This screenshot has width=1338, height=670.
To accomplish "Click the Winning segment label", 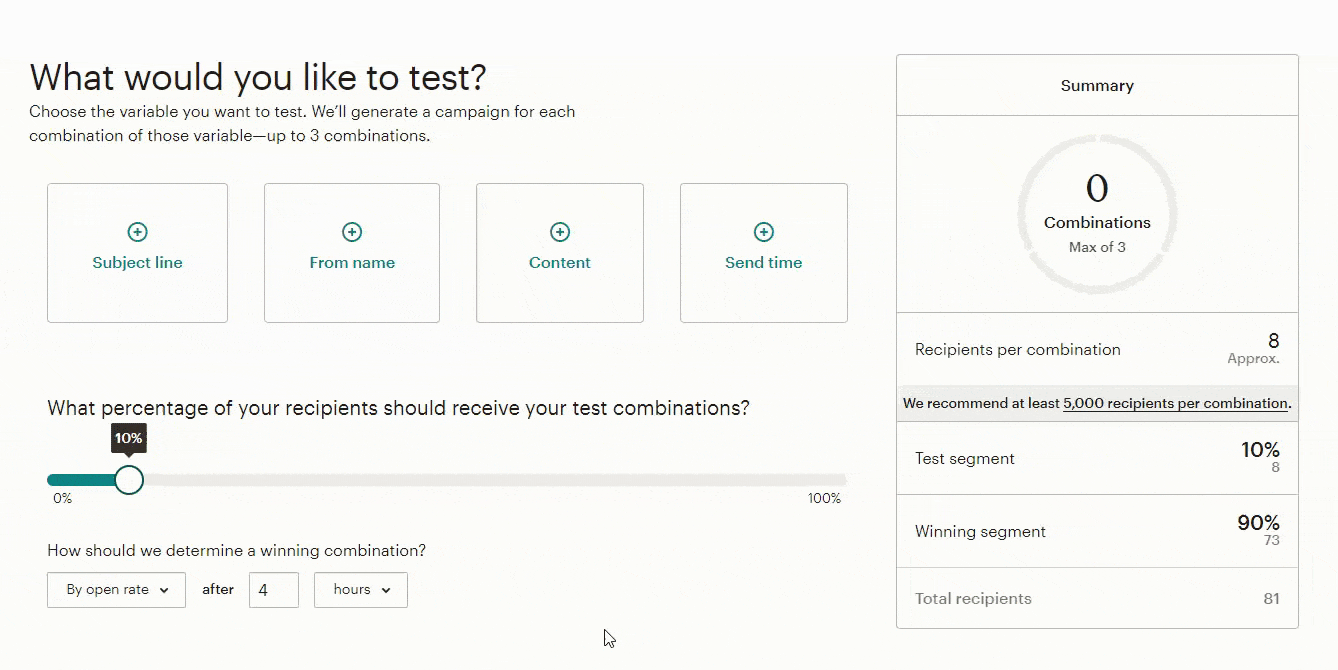I will 981,532.
